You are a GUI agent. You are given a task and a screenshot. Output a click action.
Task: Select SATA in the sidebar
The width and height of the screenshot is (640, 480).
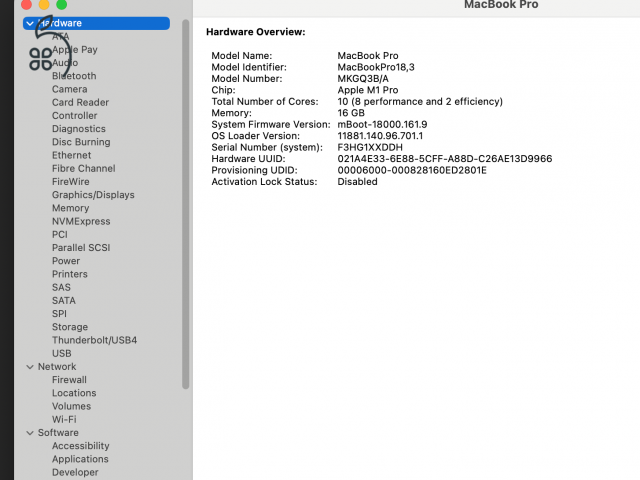pos(64,300)
